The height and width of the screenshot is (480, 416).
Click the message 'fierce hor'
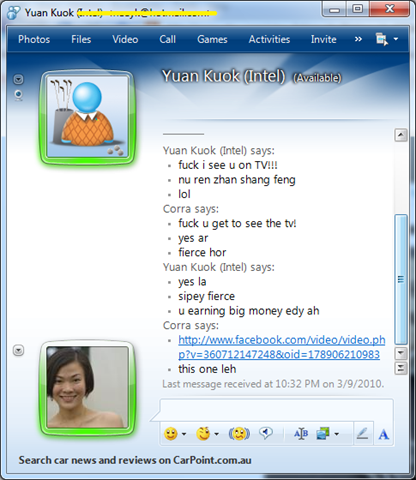202,253
